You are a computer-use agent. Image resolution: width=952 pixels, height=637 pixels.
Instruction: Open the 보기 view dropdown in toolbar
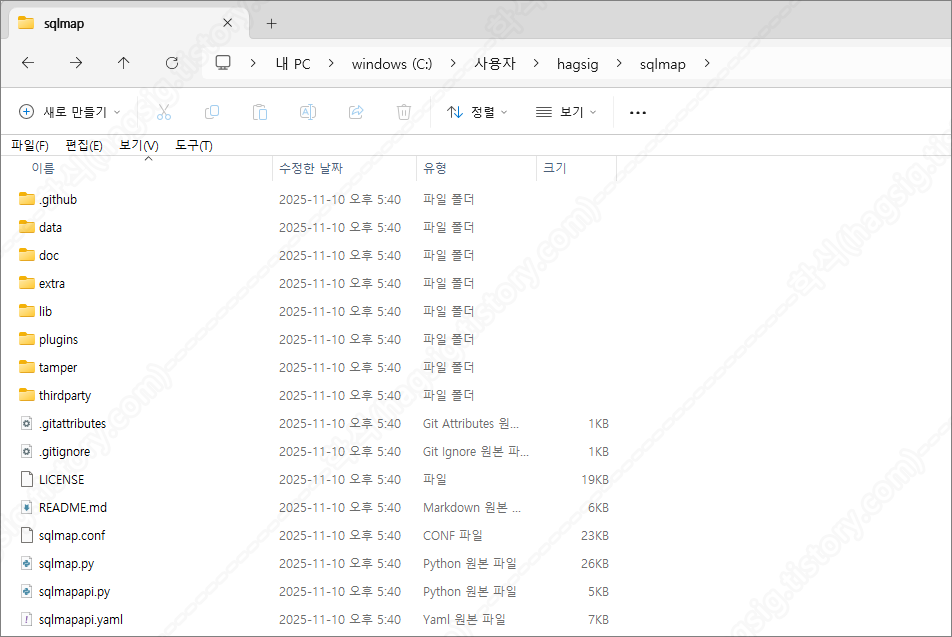coord(566,112)
